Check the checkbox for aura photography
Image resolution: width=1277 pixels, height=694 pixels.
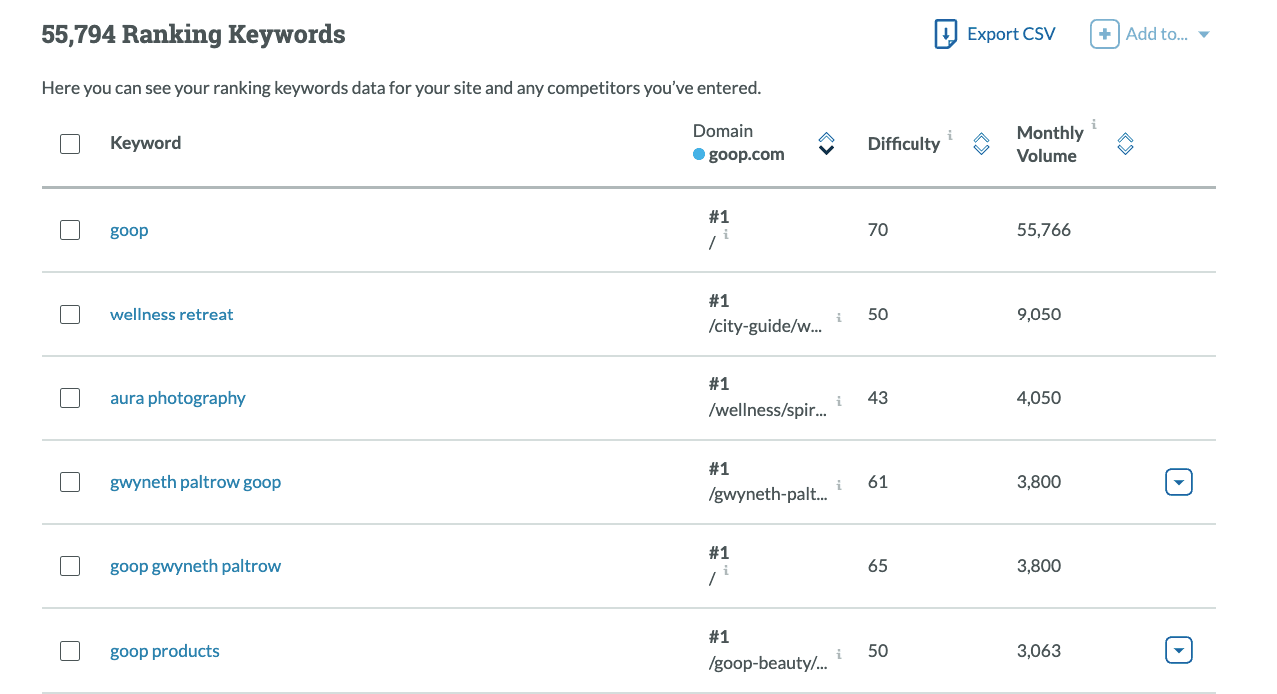pos(70,397)
